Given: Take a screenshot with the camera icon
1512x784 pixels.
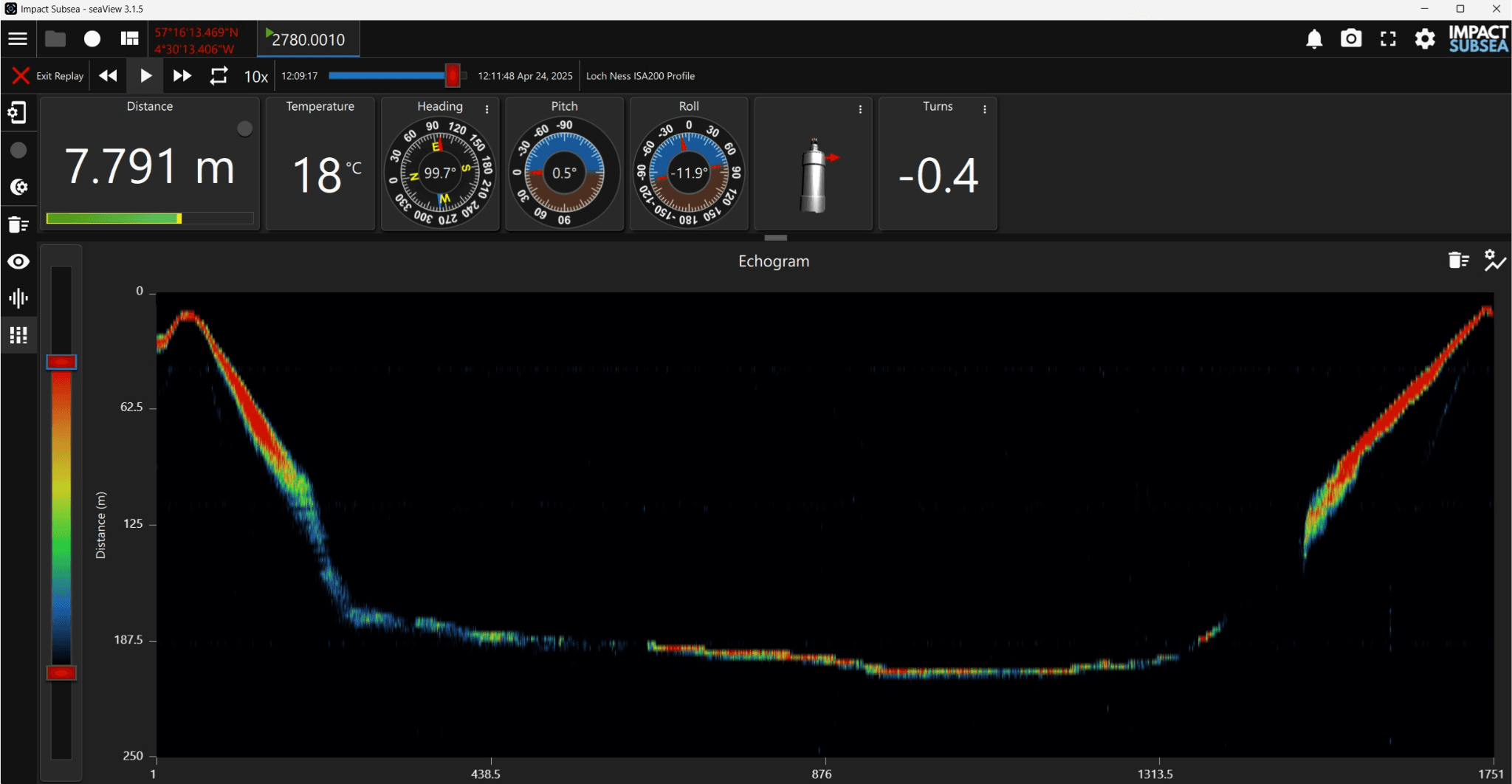Looking at the screenshot, I should pos(1351,39).
